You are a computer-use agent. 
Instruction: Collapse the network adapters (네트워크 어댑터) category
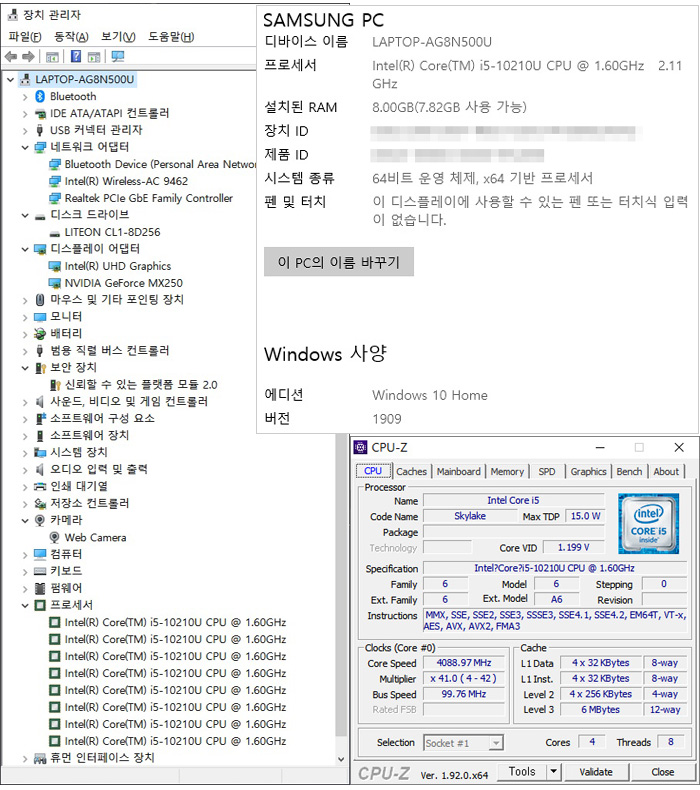(x=25, y=147)
